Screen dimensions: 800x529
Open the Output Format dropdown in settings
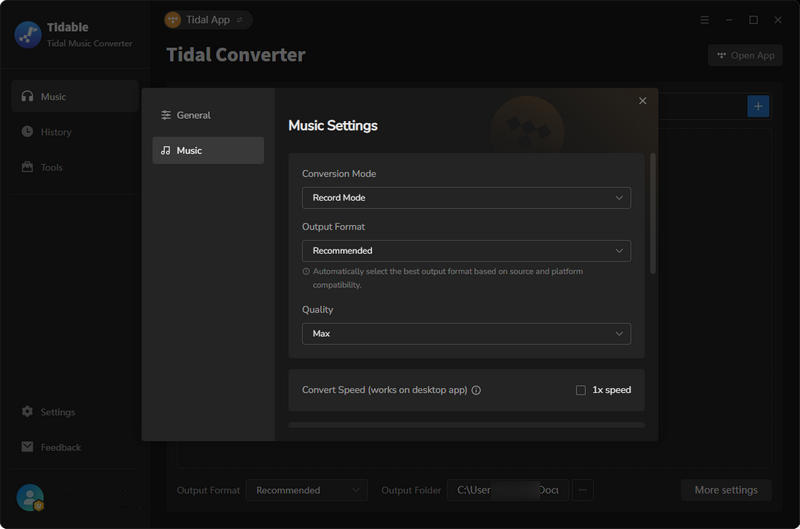466,251
